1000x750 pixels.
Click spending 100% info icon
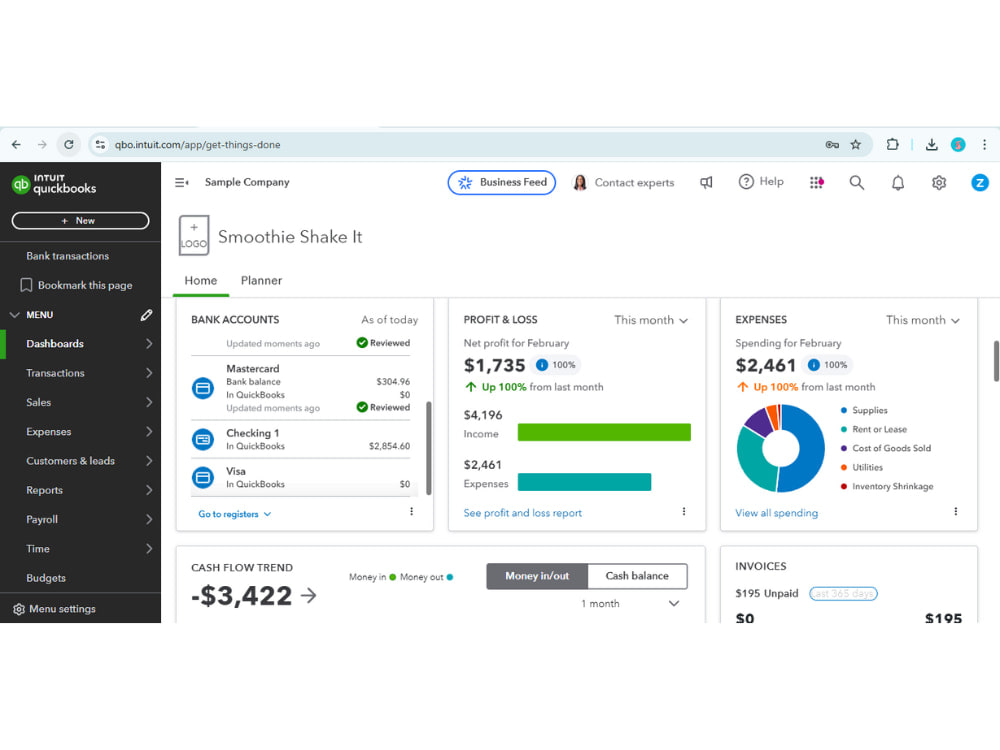[814, 365]
